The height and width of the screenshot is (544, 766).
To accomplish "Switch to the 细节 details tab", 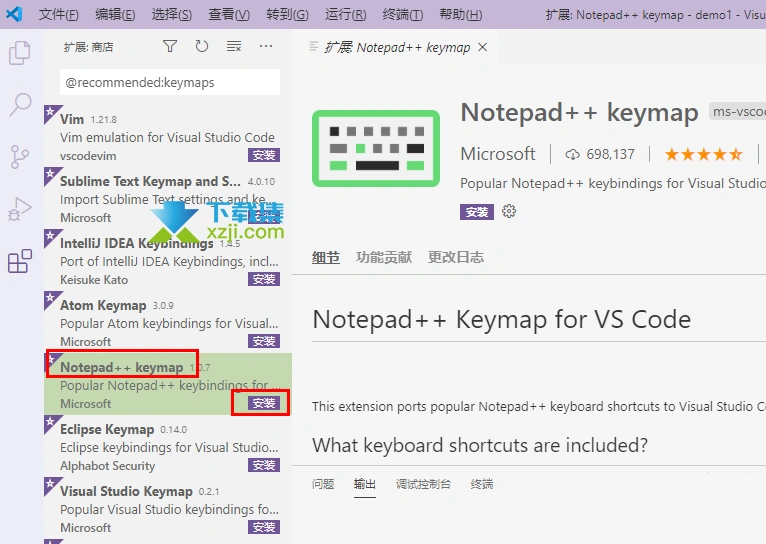I will pyautogui.click(x=326, y=257).
